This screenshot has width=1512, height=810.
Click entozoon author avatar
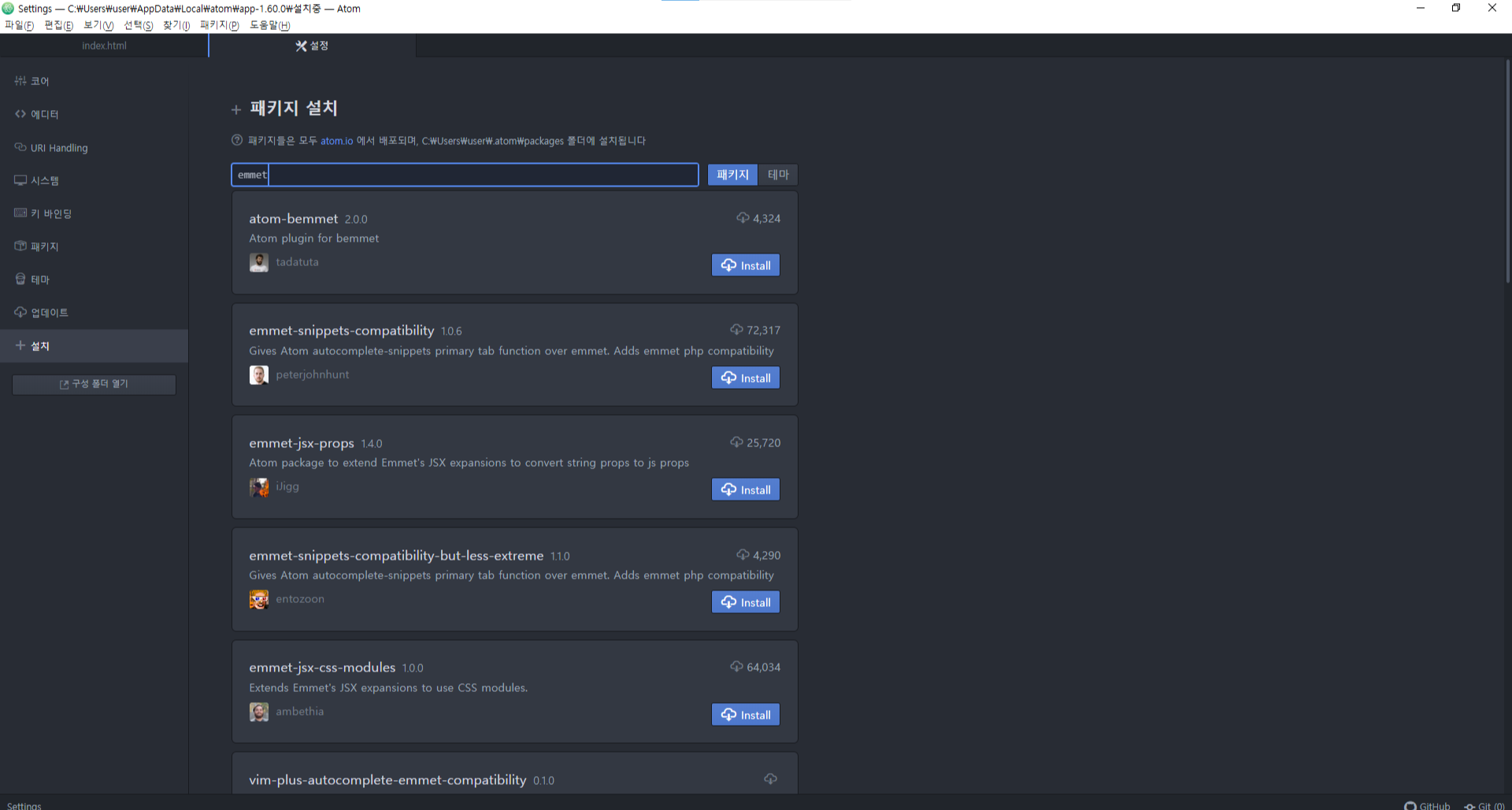point(258,599)
